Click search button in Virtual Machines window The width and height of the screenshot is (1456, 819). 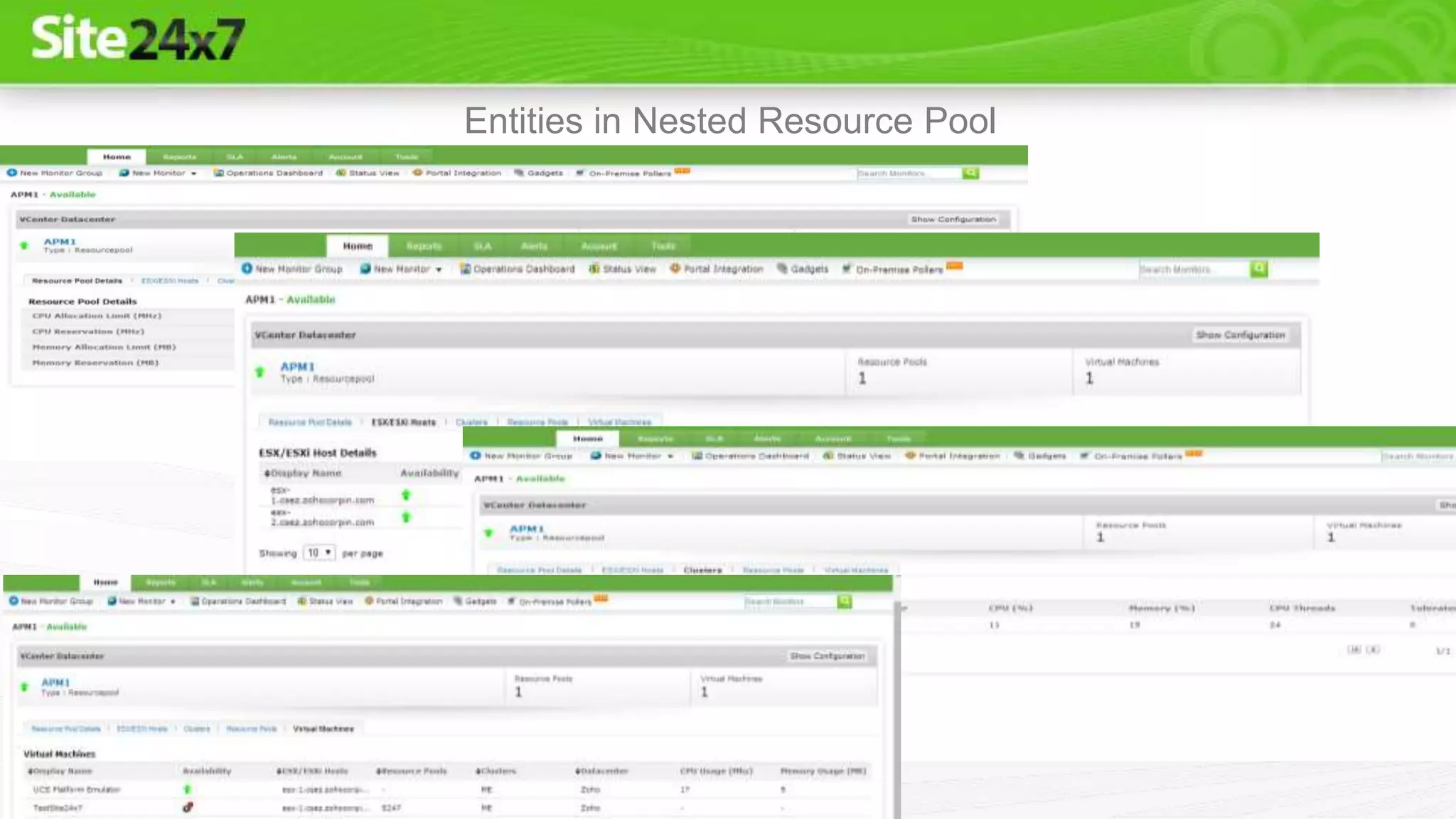pos(845,601)
